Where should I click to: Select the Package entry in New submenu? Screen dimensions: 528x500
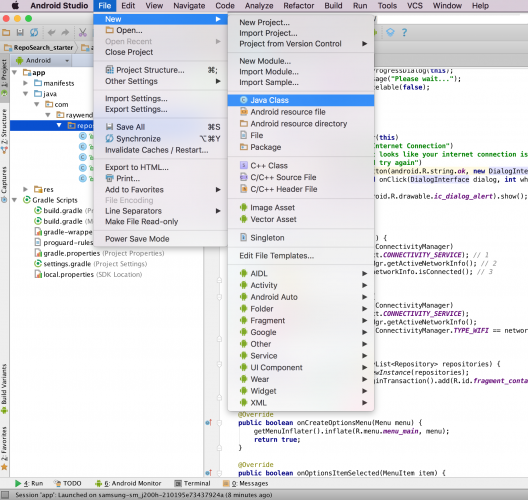(301, 147)
